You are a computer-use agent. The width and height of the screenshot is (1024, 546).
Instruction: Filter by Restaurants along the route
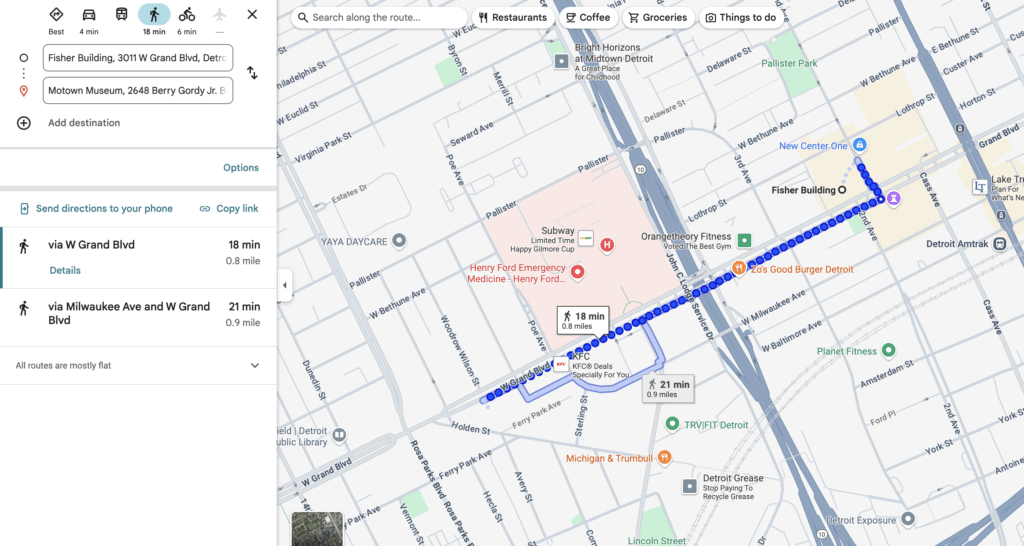click(513, 18)
